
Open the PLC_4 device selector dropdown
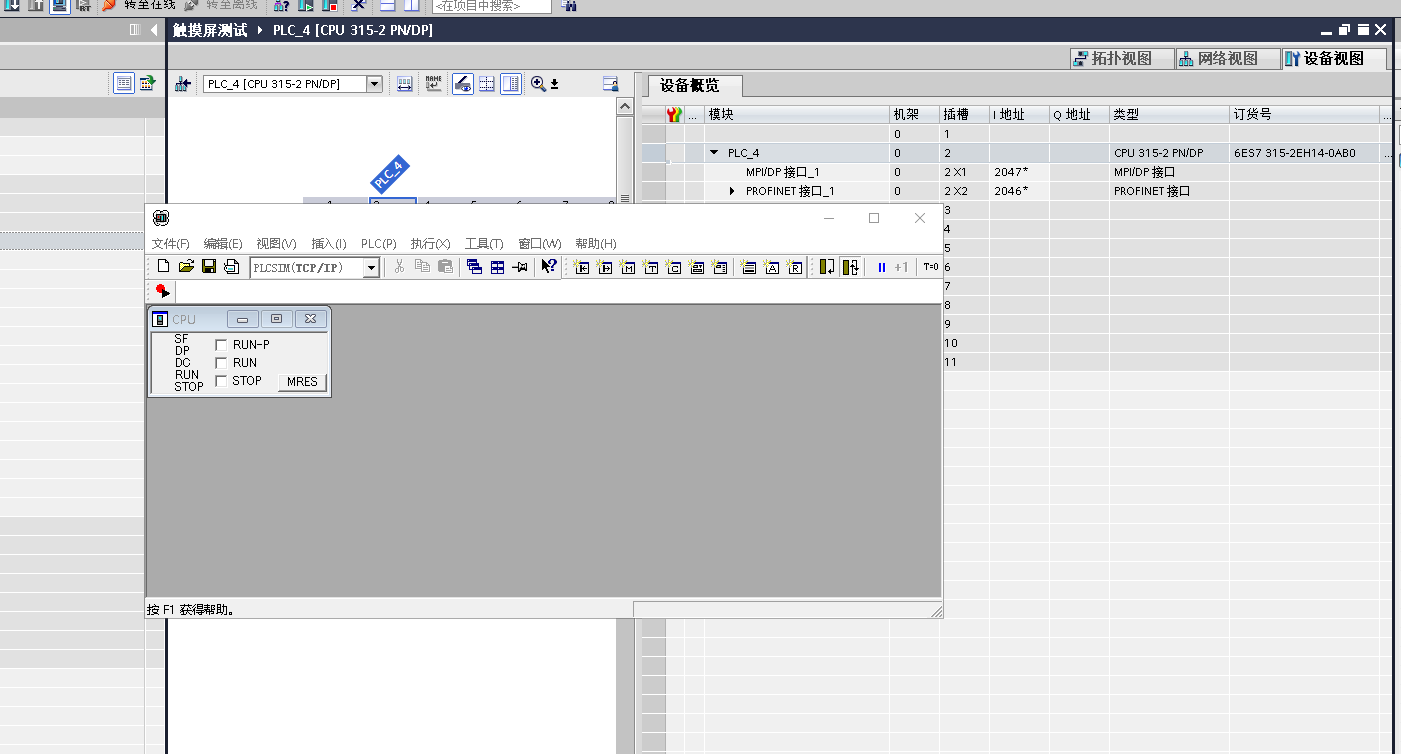coord(375,84)
